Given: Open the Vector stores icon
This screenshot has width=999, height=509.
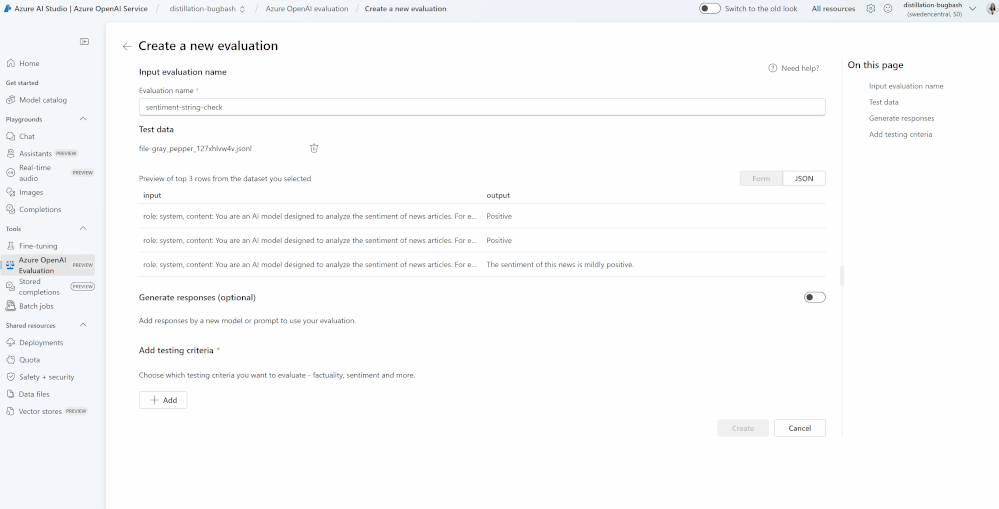Looking at the screenshot, I should 10,412.
